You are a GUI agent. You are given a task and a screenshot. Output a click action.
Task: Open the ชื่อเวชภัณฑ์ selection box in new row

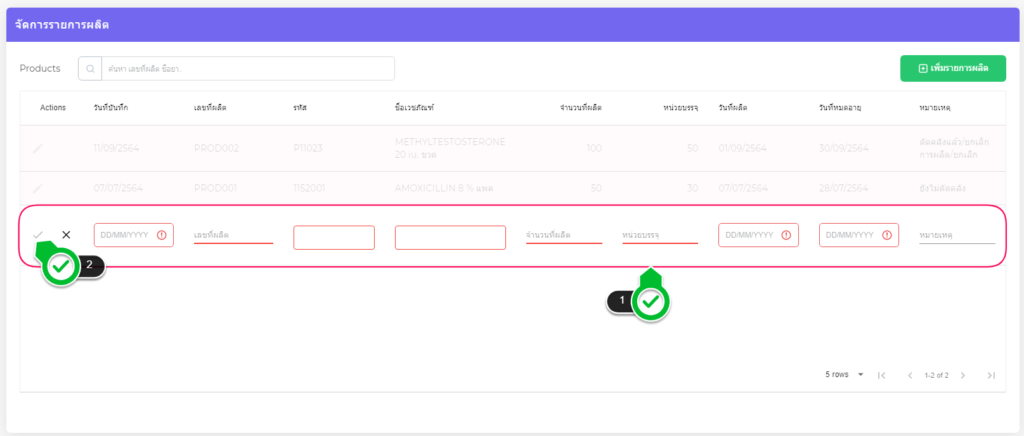tap(450, 237)
